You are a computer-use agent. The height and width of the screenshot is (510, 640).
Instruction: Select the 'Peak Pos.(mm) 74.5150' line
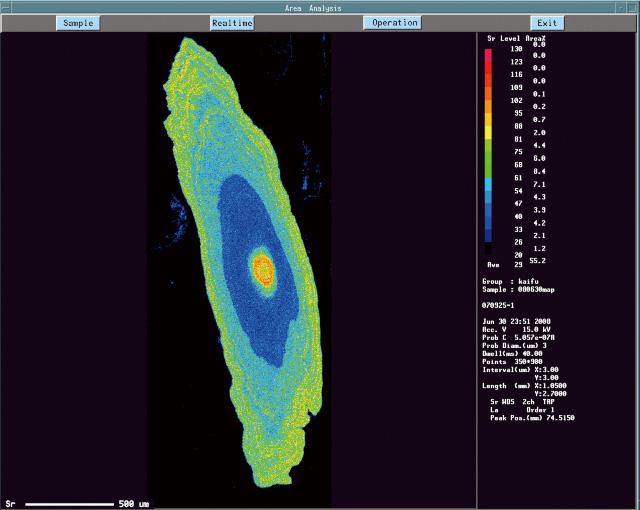click(532, 418)
